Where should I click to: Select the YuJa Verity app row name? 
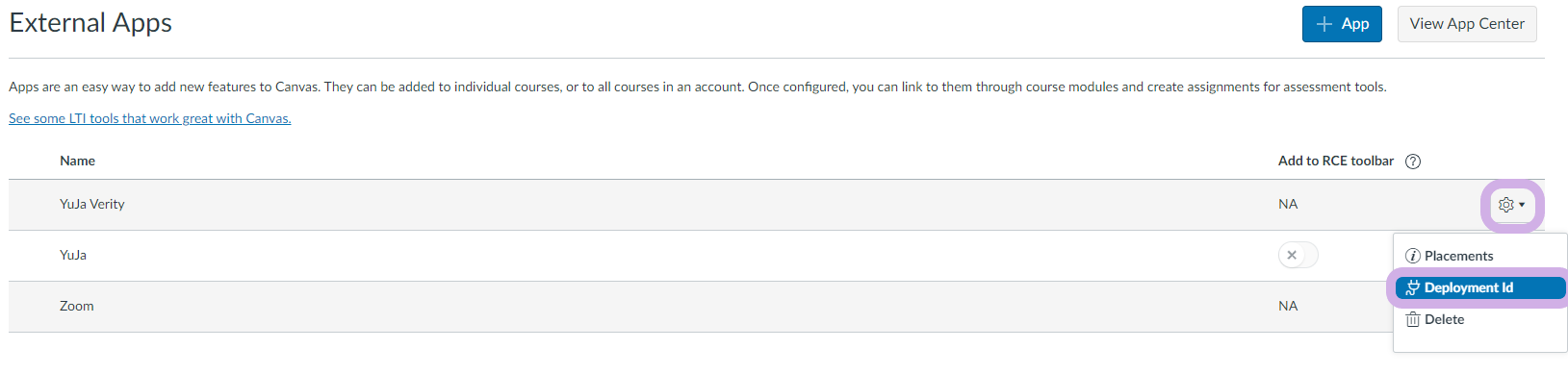coord(92,204)
